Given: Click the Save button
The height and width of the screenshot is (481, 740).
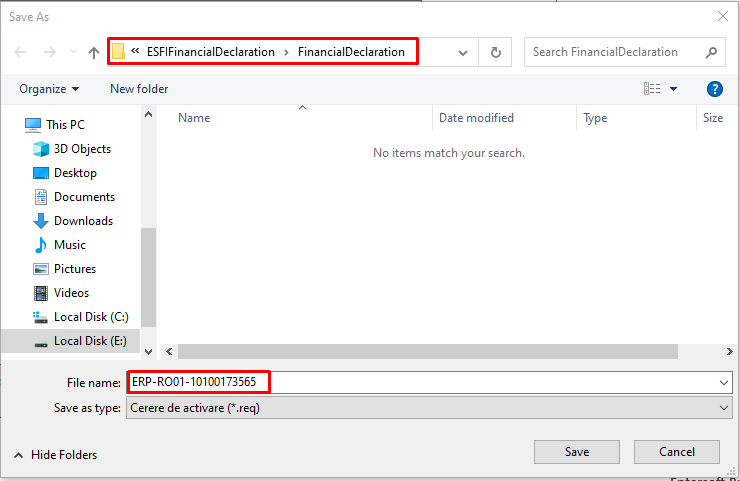Looking at the screenshot, I should point(577,452).
